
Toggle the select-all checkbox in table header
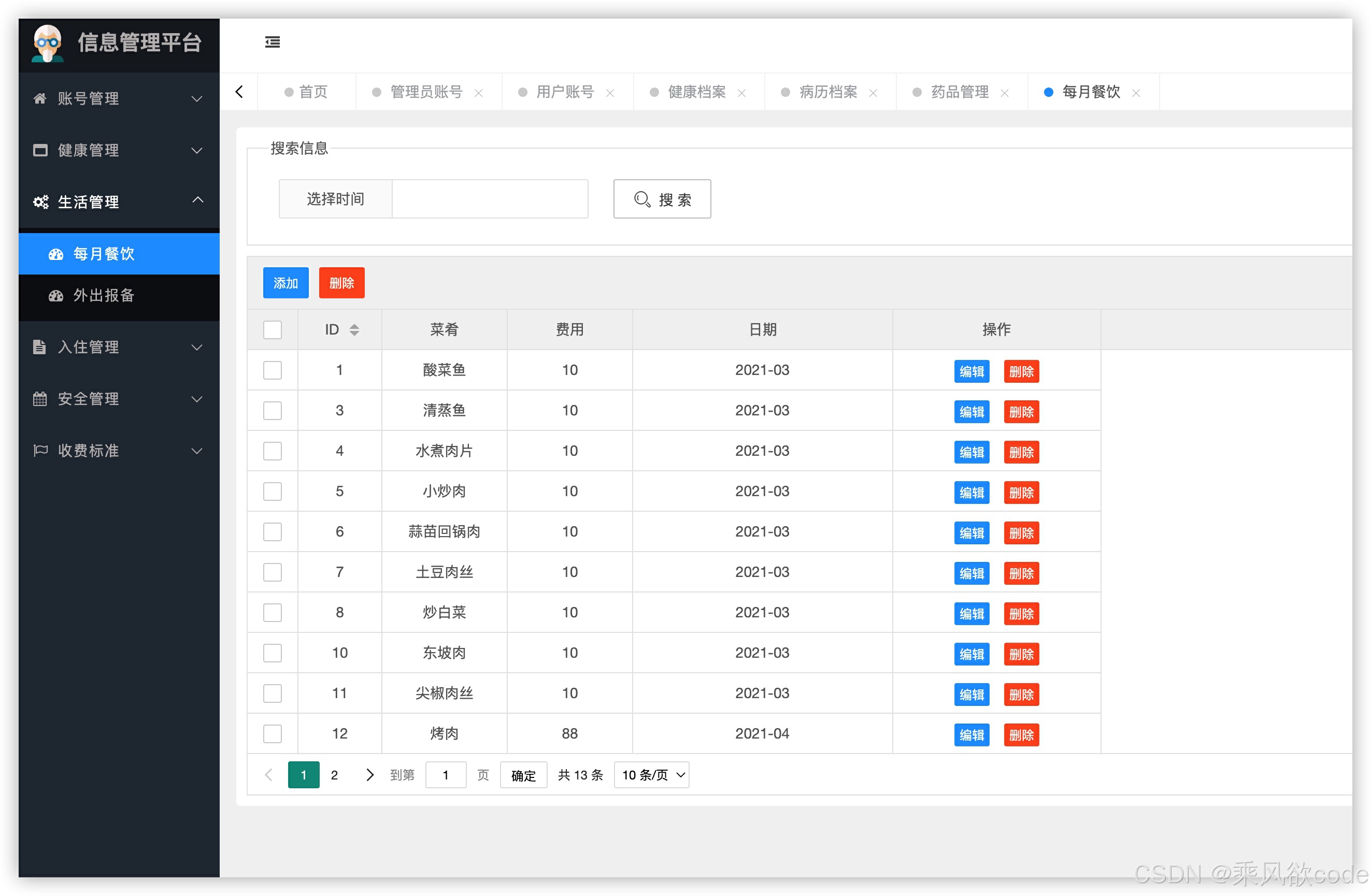[x=272, y=329]
